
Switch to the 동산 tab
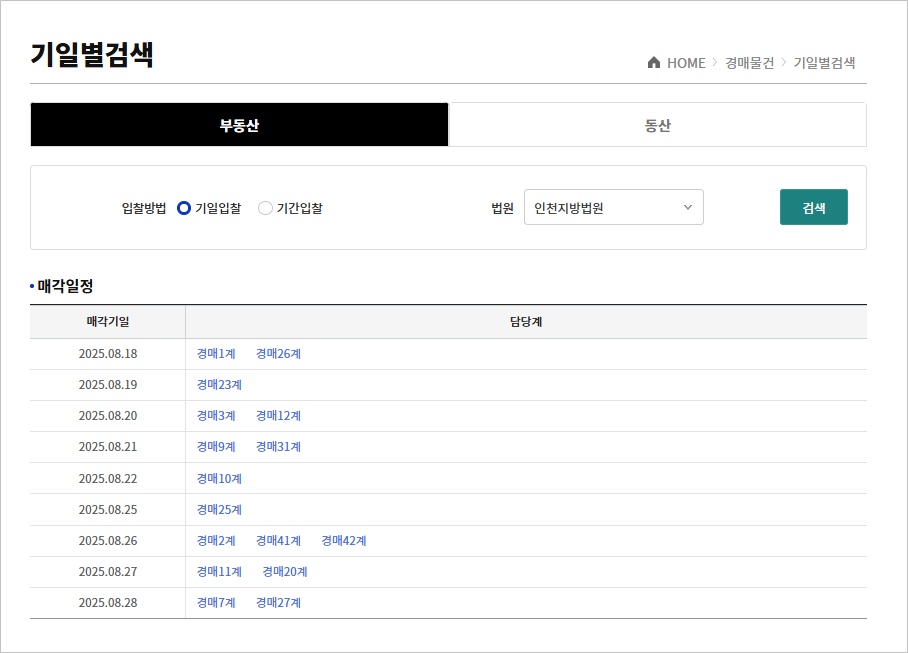coord(657,125)
